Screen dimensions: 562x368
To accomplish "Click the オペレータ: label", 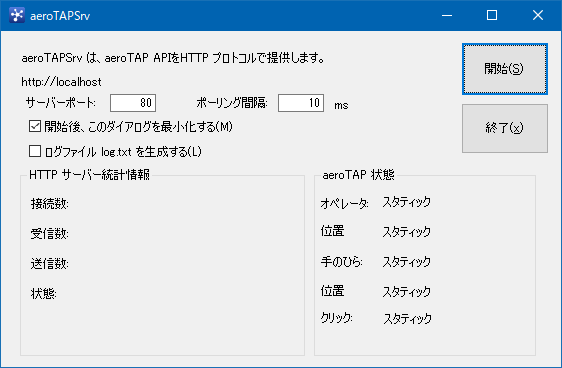I will [344, 203].
